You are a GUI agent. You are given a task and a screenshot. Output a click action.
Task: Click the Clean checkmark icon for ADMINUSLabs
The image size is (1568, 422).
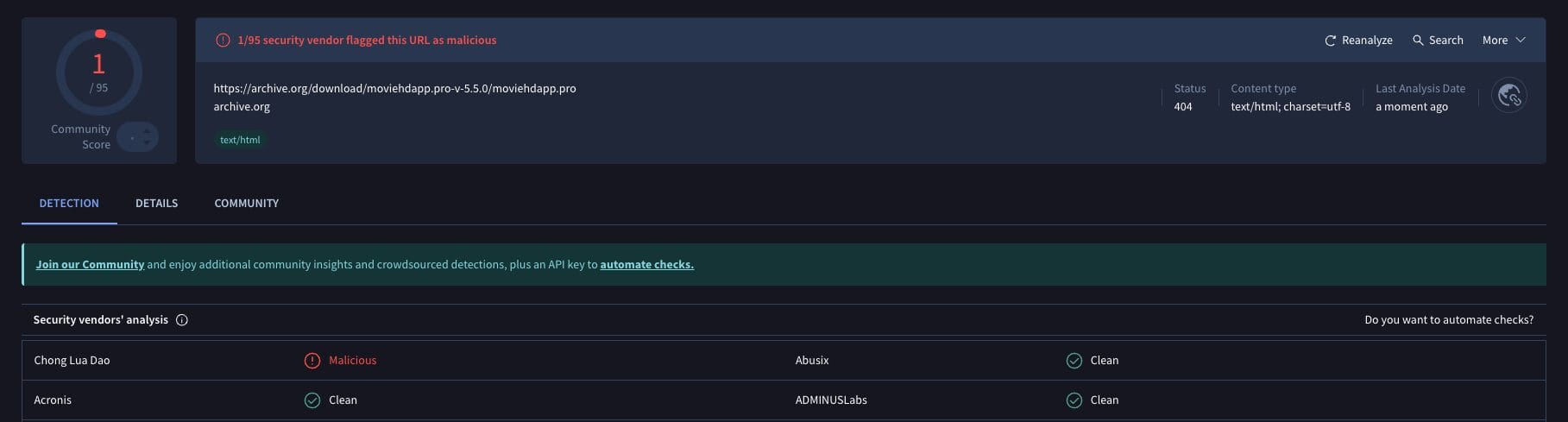tap(1074, 400)
